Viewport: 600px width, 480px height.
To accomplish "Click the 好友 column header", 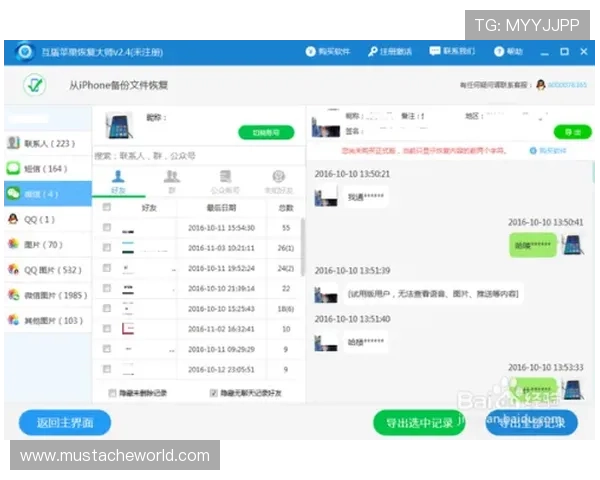I will 149,208.
